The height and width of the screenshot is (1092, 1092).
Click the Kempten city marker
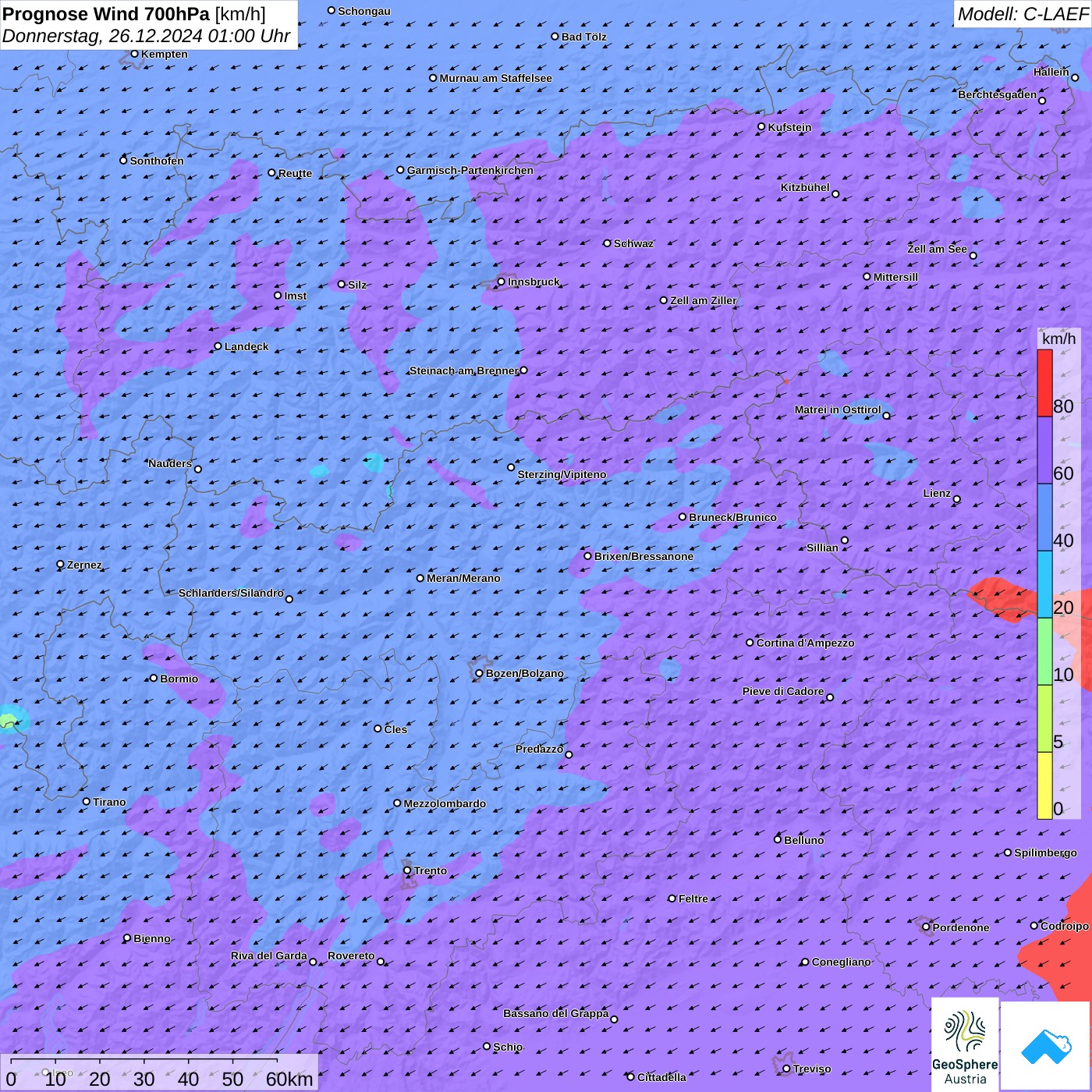(x=135, y=54)
